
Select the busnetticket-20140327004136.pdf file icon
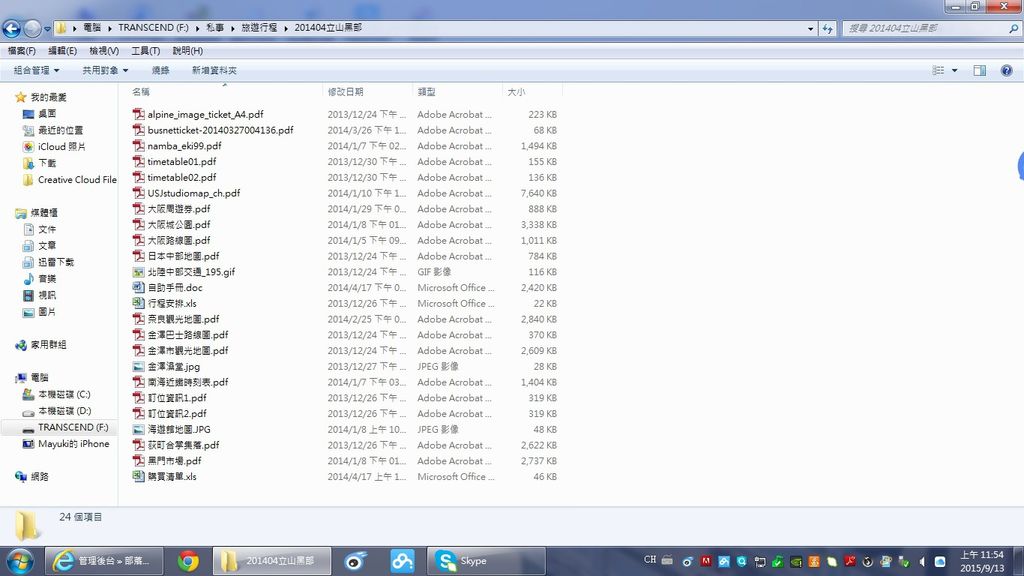click(138, 130)
